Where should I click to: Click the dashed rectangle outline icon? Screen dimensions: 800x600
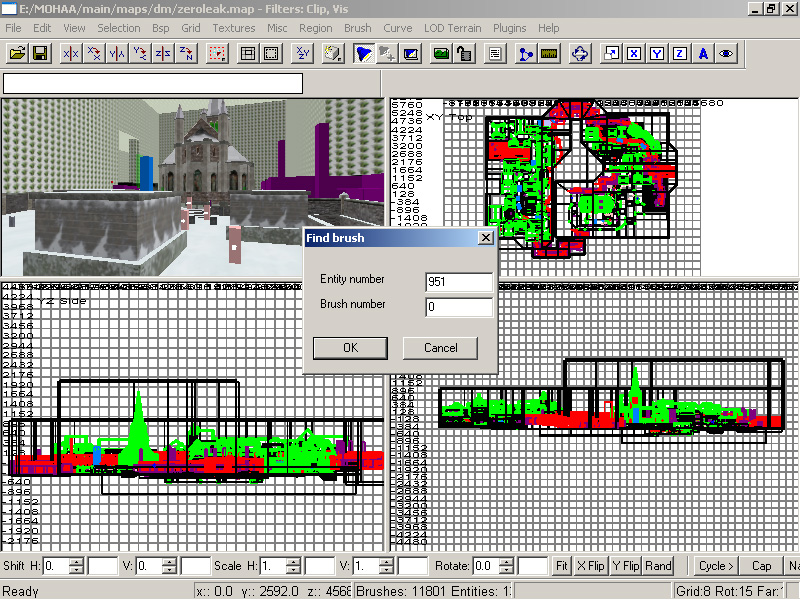click(x=271, y=53)
